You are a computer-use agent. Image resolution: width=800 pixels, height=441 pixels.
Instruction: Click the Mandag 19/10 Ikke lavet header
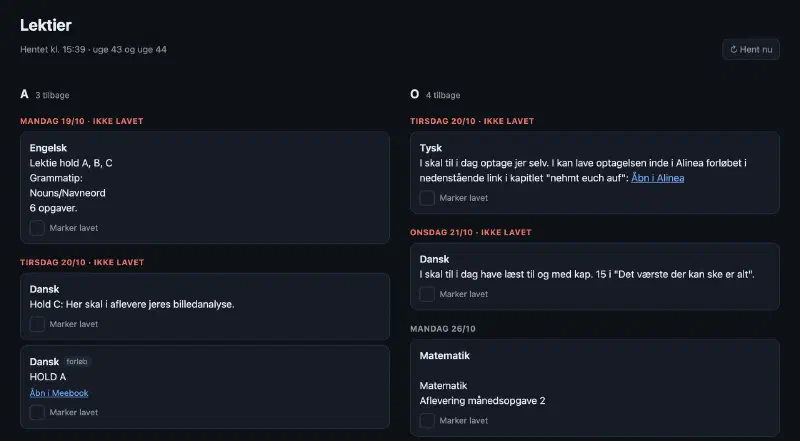click(82, 121)
